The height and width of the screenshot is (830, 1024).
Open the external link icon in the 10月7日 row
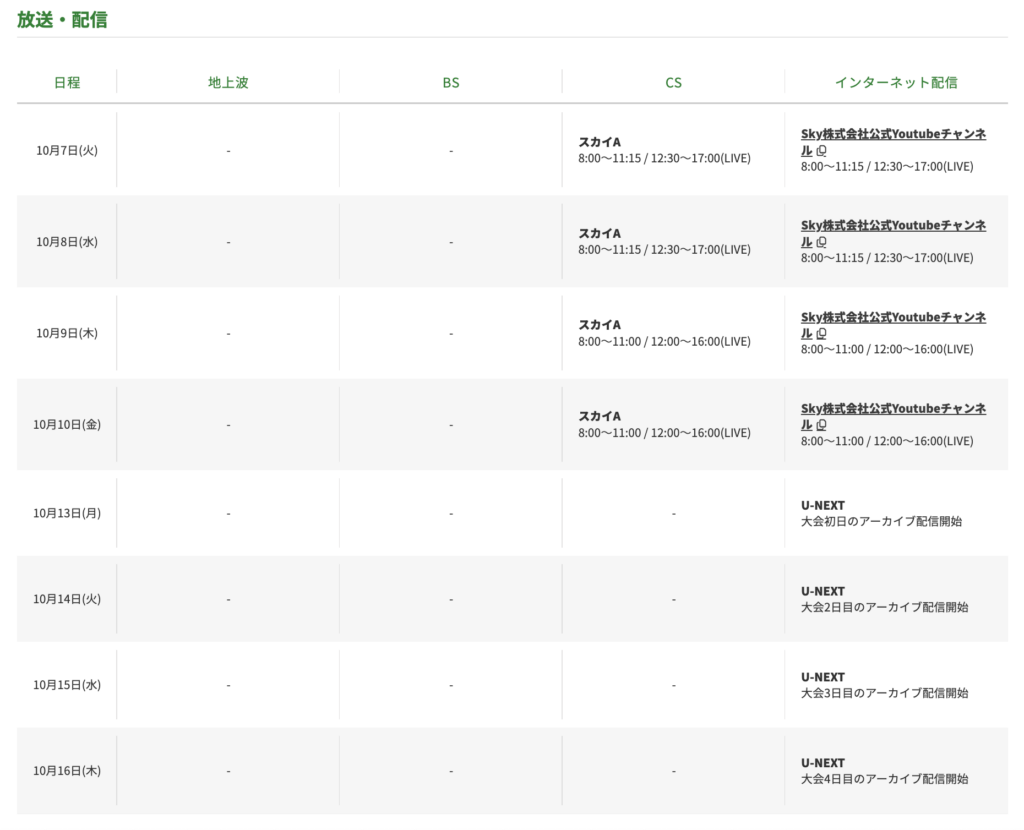tap(822, 150)
